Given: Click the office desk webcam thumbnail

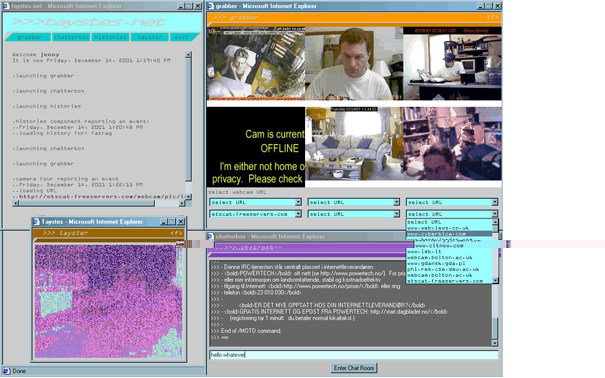Looking at the screenshot, I should (452, 64).
